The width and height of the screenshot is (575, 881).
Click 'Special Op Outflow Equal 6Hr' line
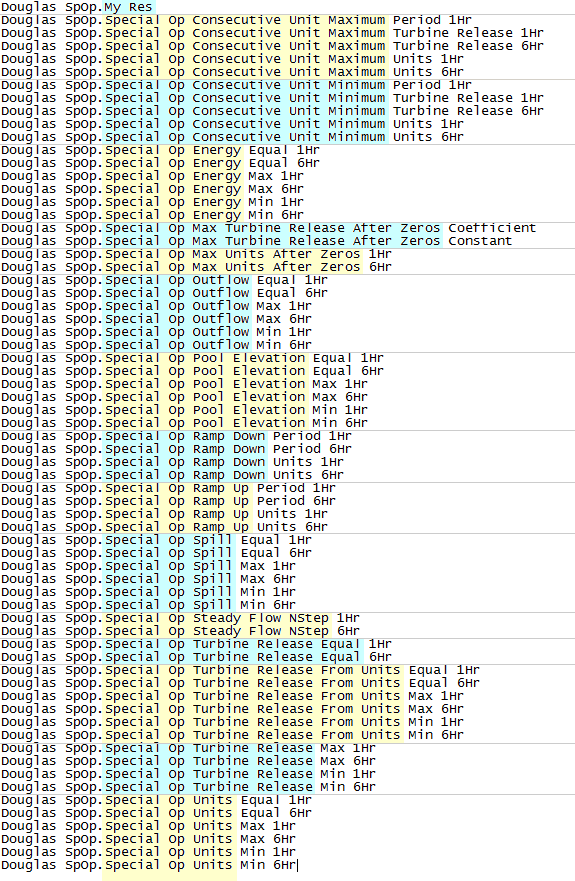164,293
